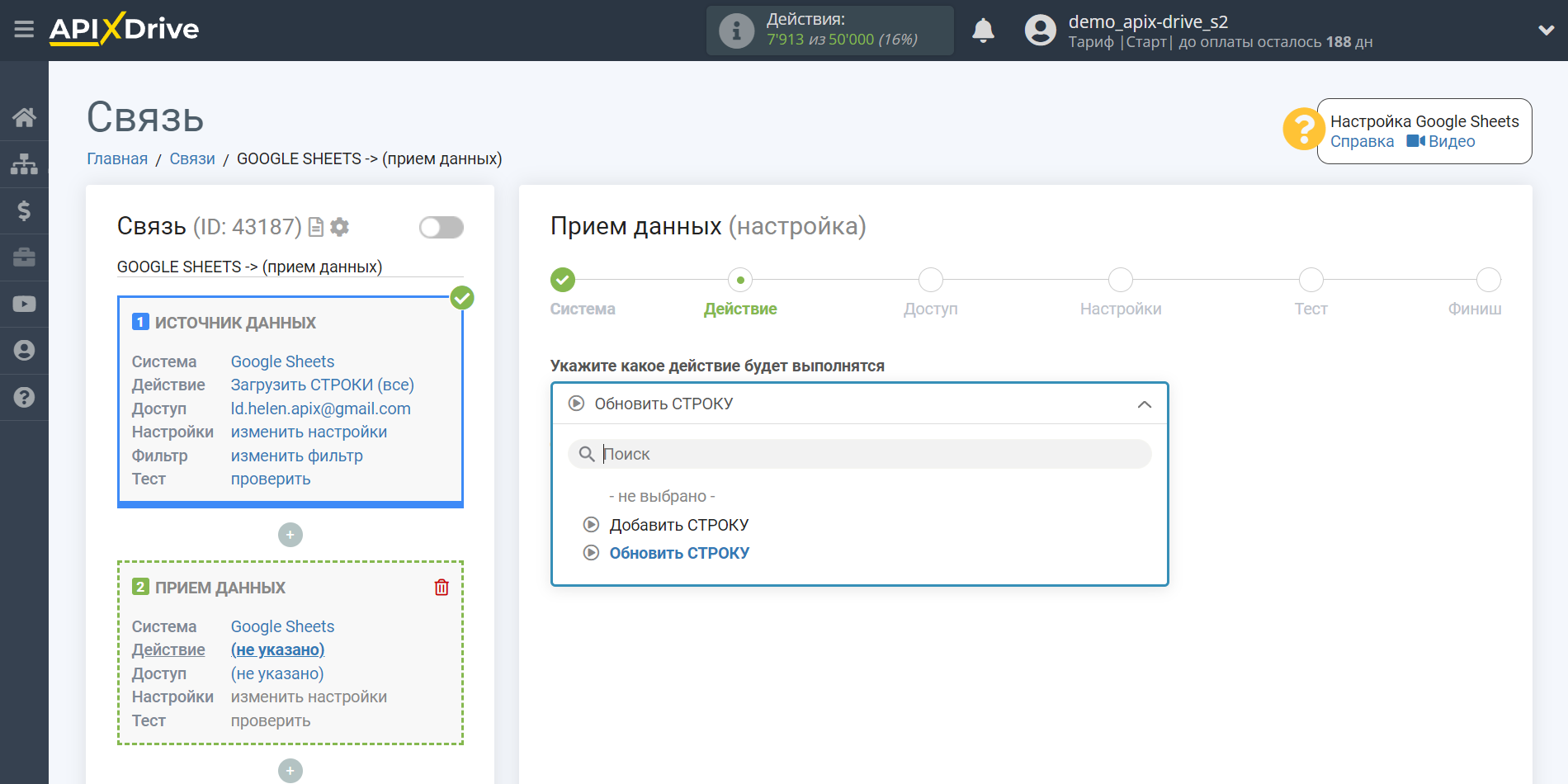Open notifications bell
The height and width of the screenshot is (784, 1568).
pyautogui.click(x=983, y=31)
